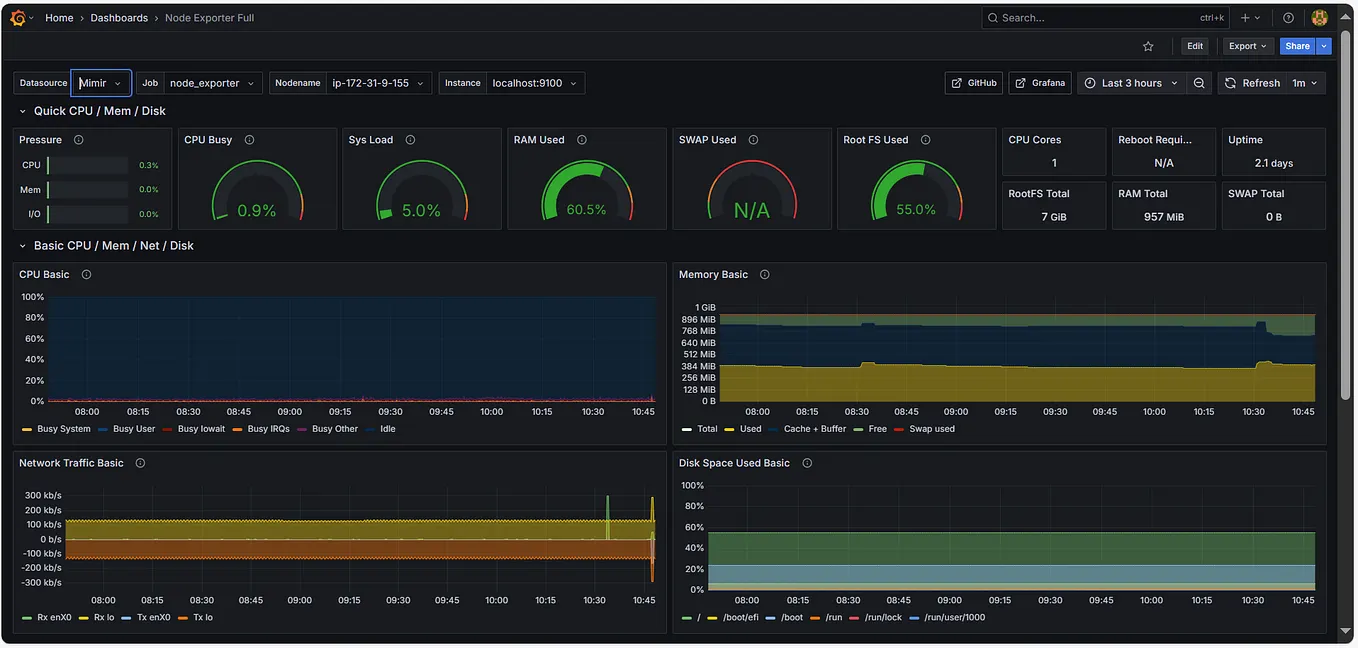The height and width of the screenshot is (648, 1358).
Task: Collapse the Quick CPU / Mem / Disk section
Action: 22,111
